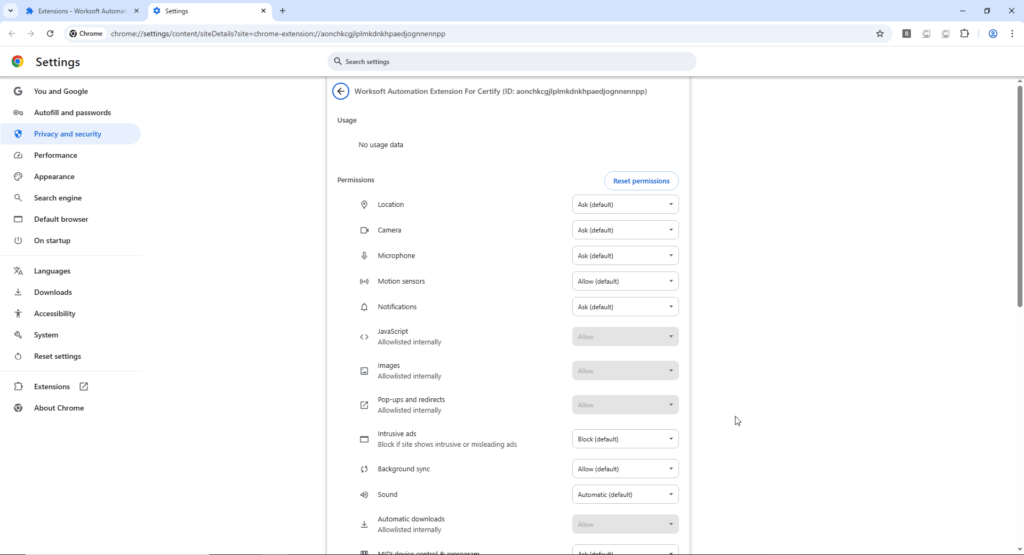Viewport: 1024px width, 555px height.
Task: Open Appearance settings
Action: coord(71,176)
